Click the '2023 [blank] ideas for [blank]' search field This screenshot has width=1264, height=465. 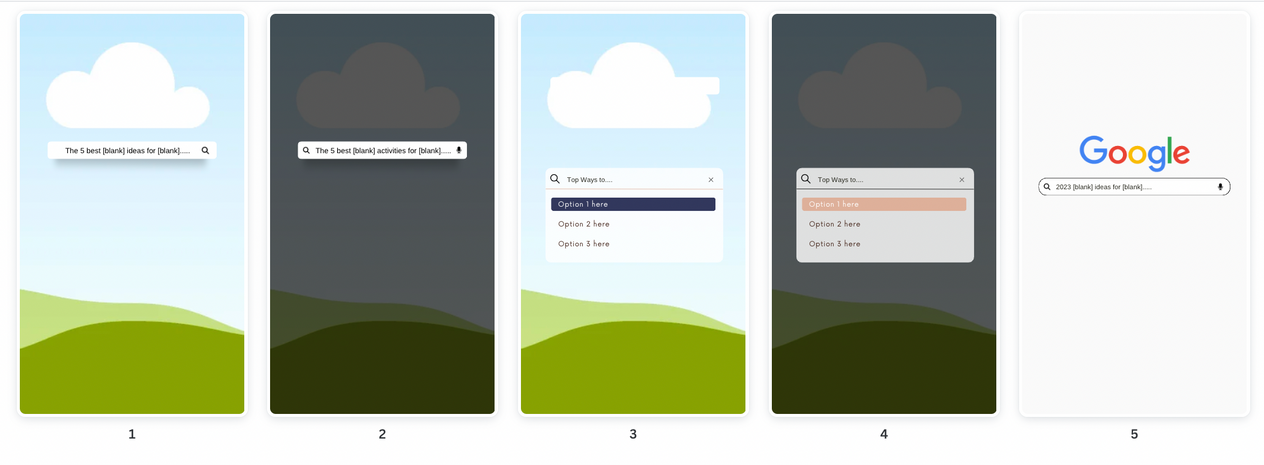(x=1134, y=187)
